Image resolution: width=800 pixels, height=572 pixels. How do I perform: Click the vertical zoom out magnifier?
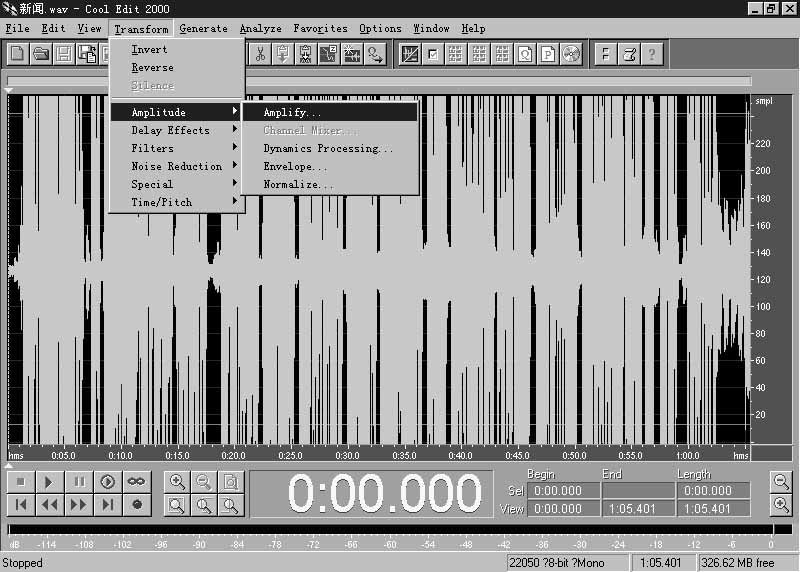click(781, 482)
